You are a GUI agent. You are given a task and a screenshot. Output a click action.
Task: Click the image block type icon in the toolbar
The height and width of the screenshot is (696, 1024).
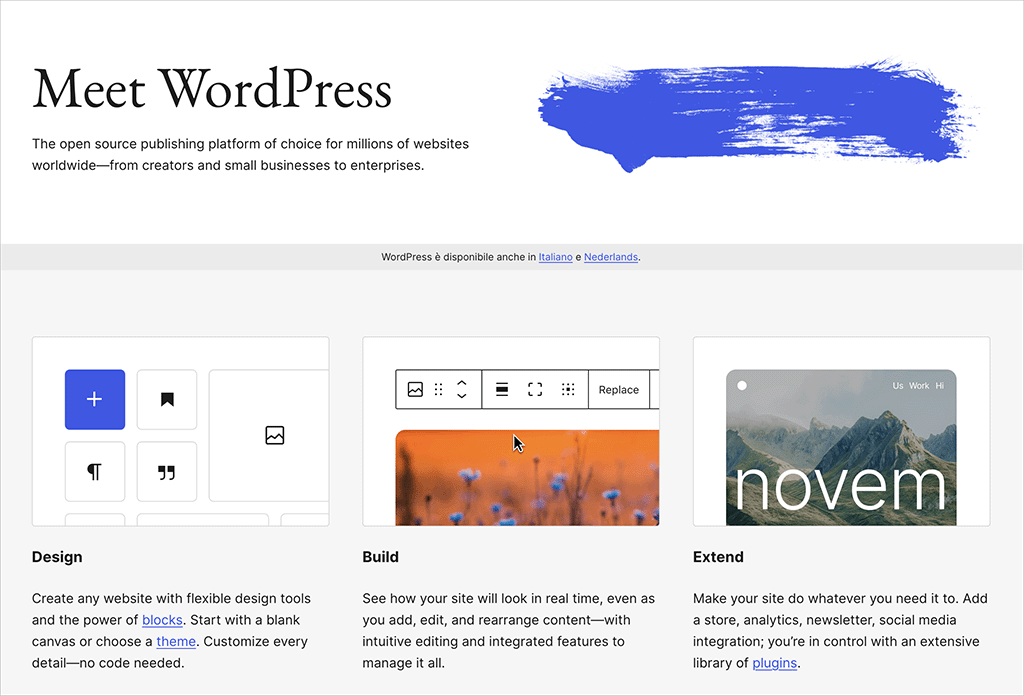pyautogui.click(x=415, y=390)
